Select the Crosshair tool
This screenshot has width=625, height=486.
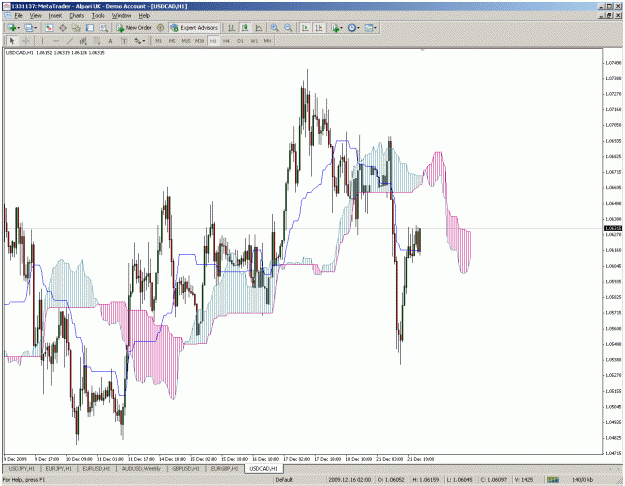pyautogui.click(x=26, y=41)
